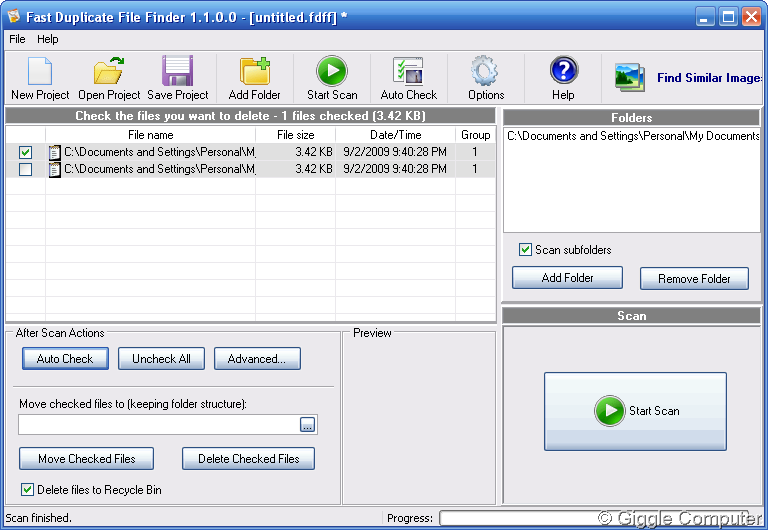Minimize the Fast Duplicate File Finder window

coord(705,17)
